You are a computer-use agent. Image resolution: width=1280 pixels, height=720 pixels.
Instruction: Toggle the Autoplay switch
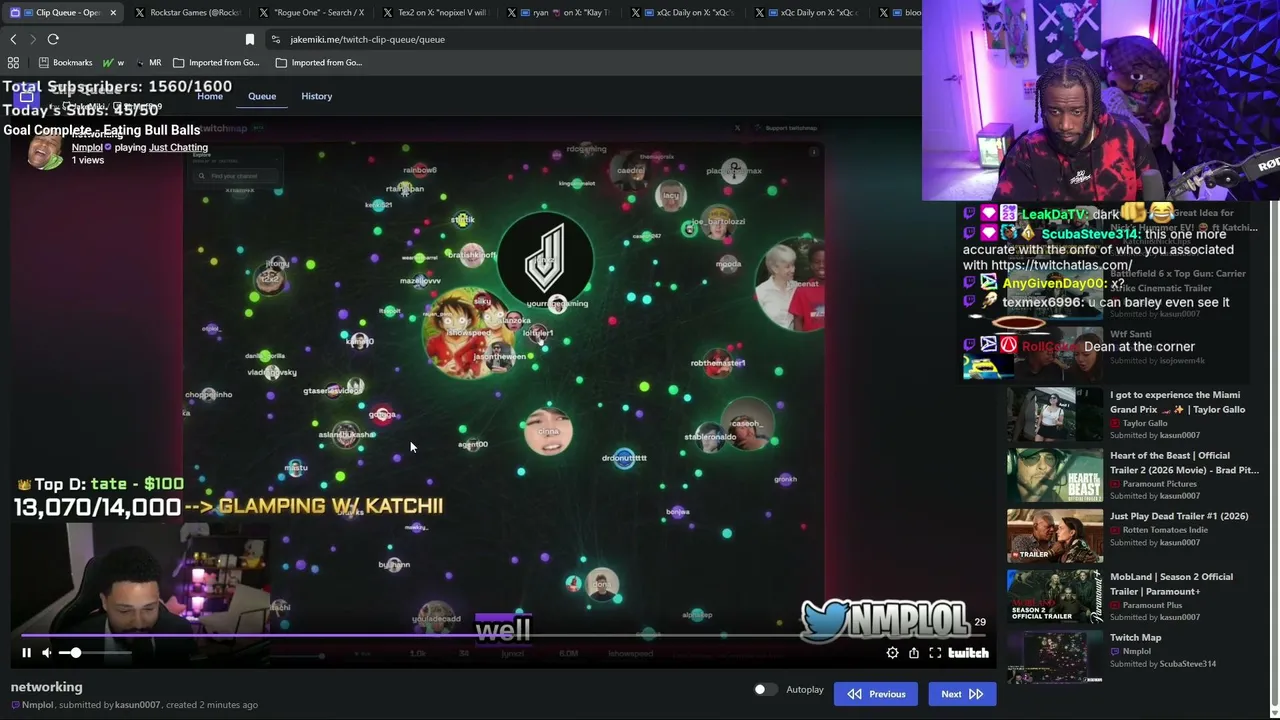(x=765, y=690)
